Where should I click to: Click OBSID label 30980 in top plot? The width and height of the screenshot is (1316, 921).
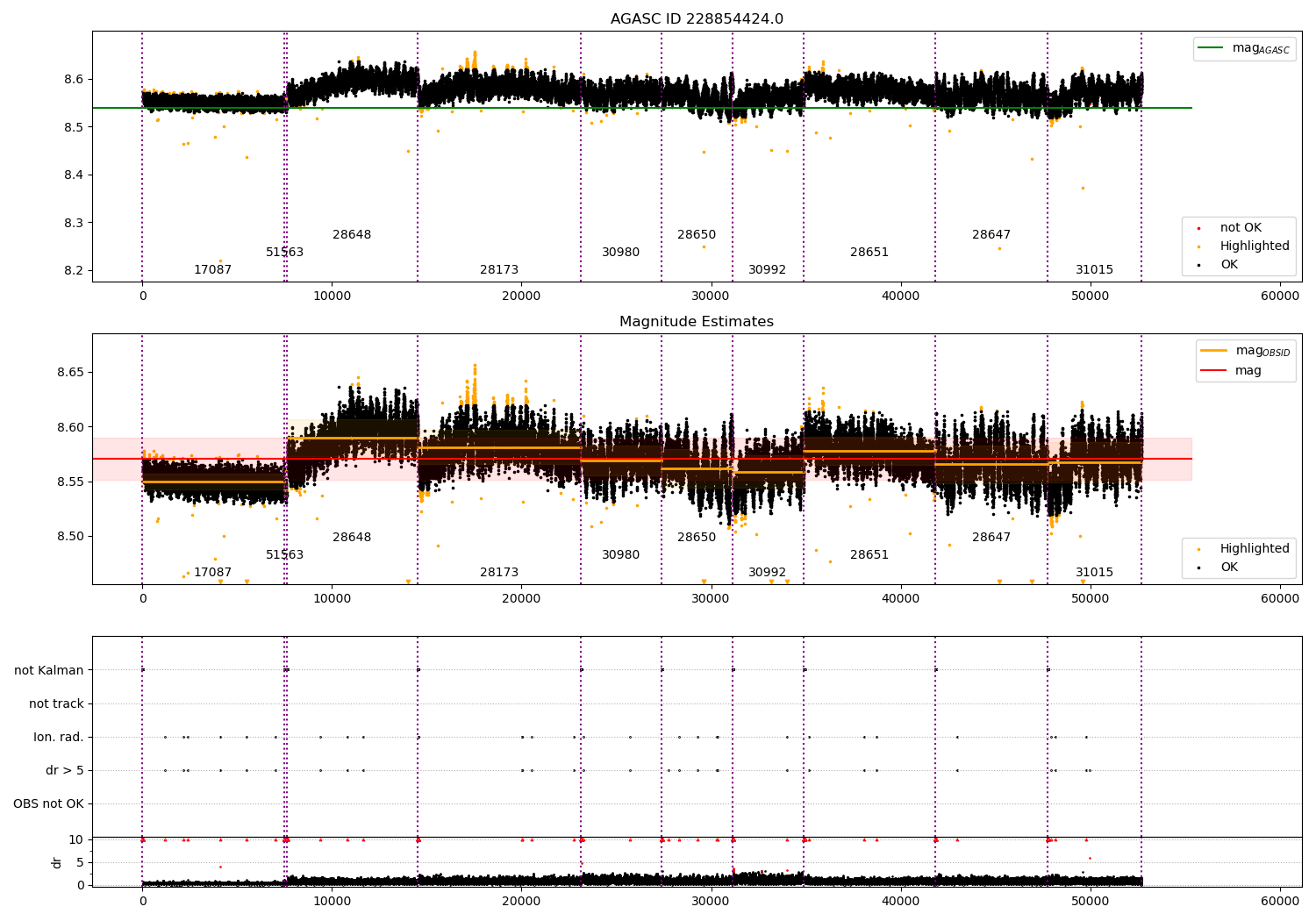point(621,253)
